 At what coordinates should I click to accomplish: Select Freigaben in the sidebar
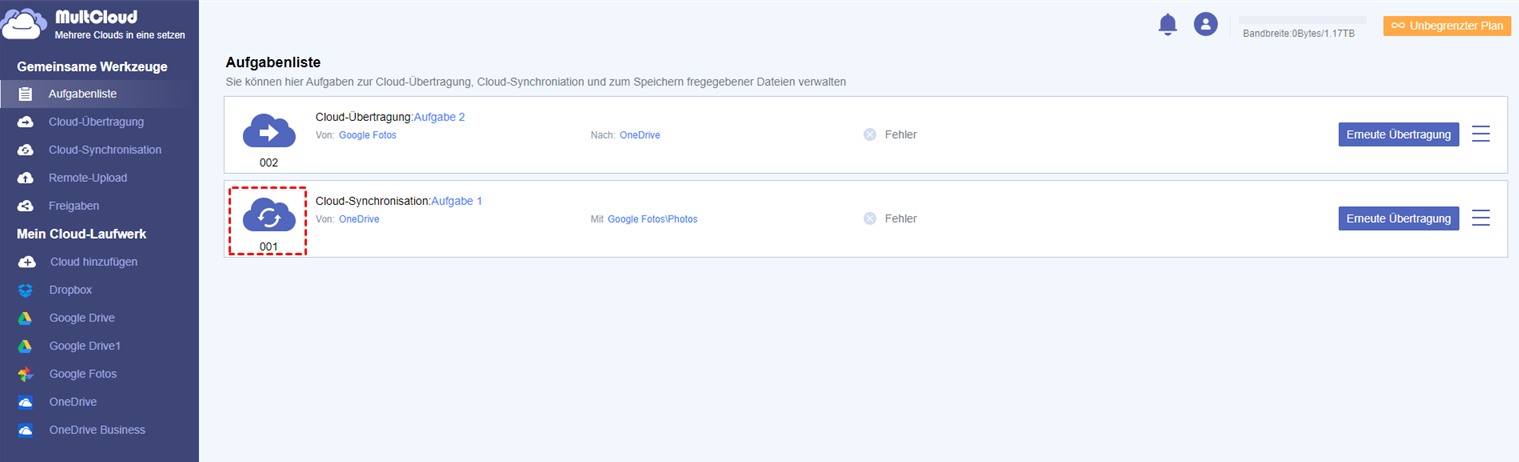(74, 206)
